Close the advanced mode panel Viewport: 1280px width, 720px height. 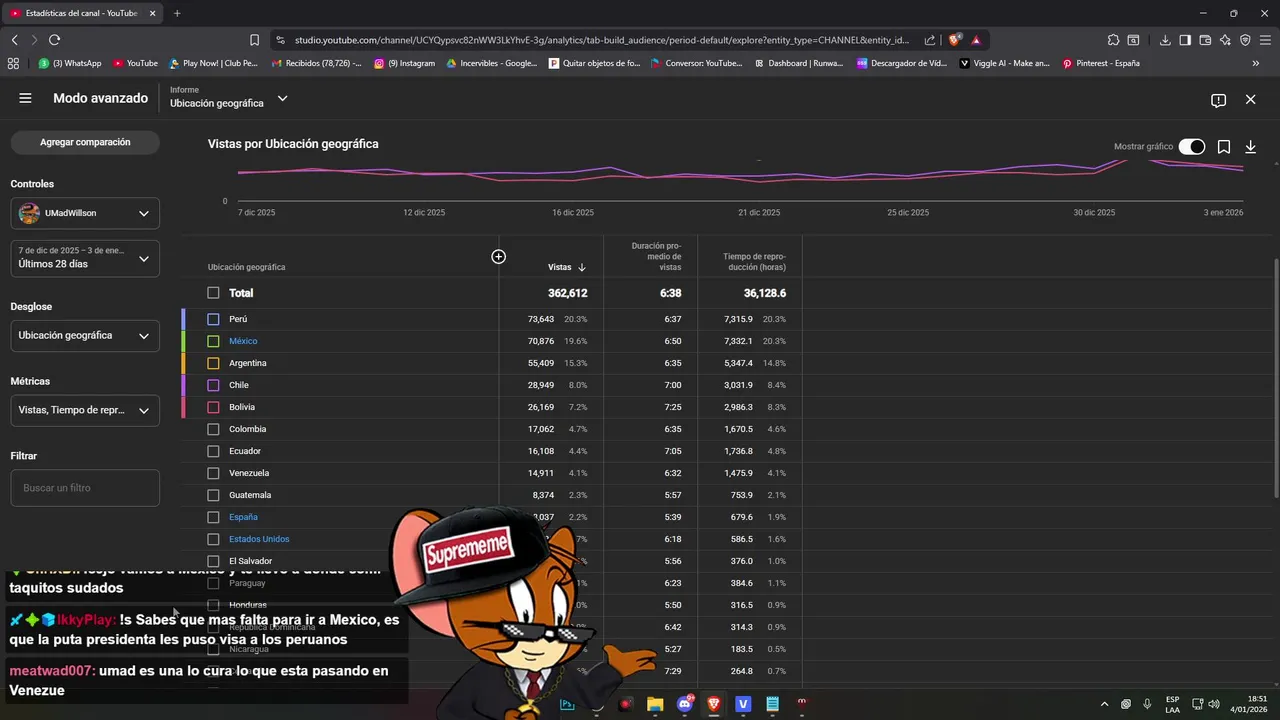point(1250,100)
